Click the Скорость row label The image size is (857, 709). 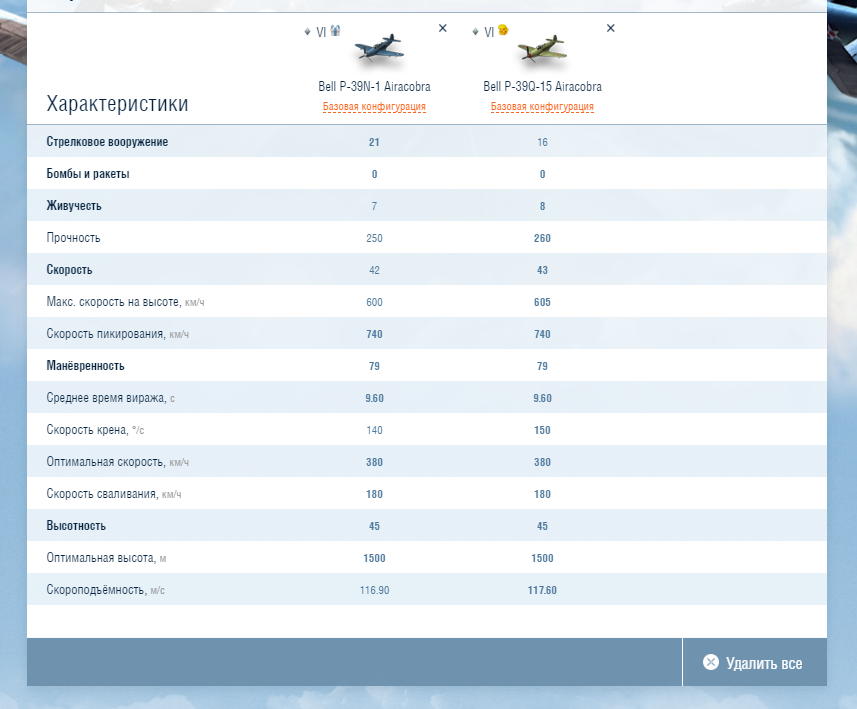[69, 269]
